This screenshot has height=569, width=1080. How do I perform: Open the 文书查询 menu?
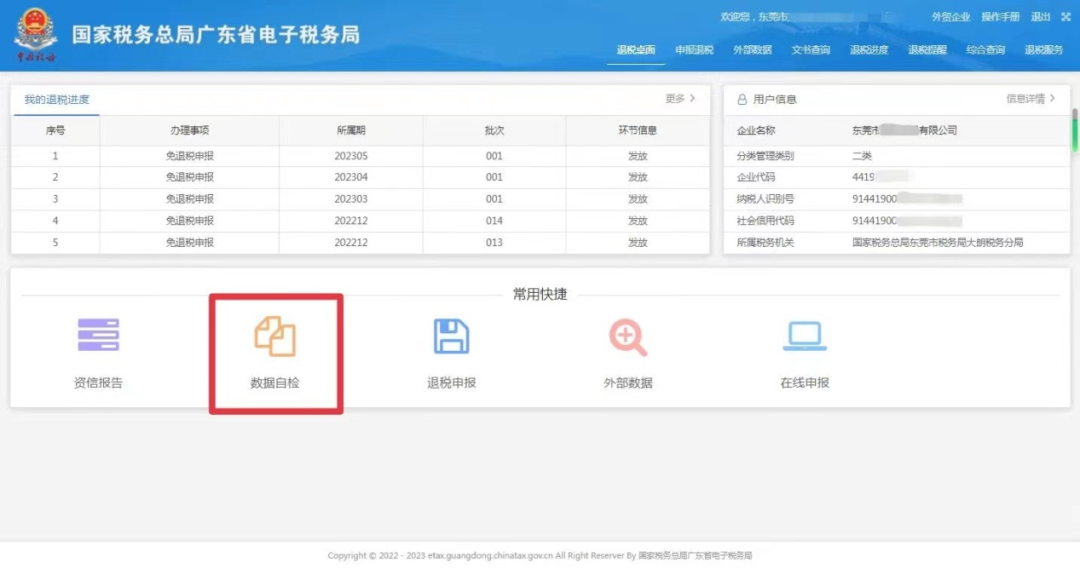coord(811,50)
